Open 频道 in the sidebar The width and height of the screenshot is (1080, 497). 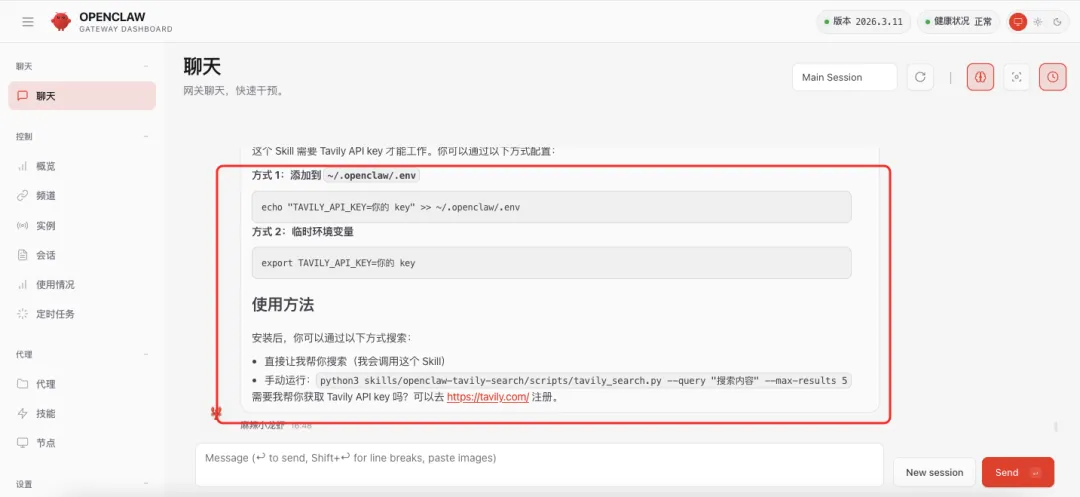click(x=82, y=195)
